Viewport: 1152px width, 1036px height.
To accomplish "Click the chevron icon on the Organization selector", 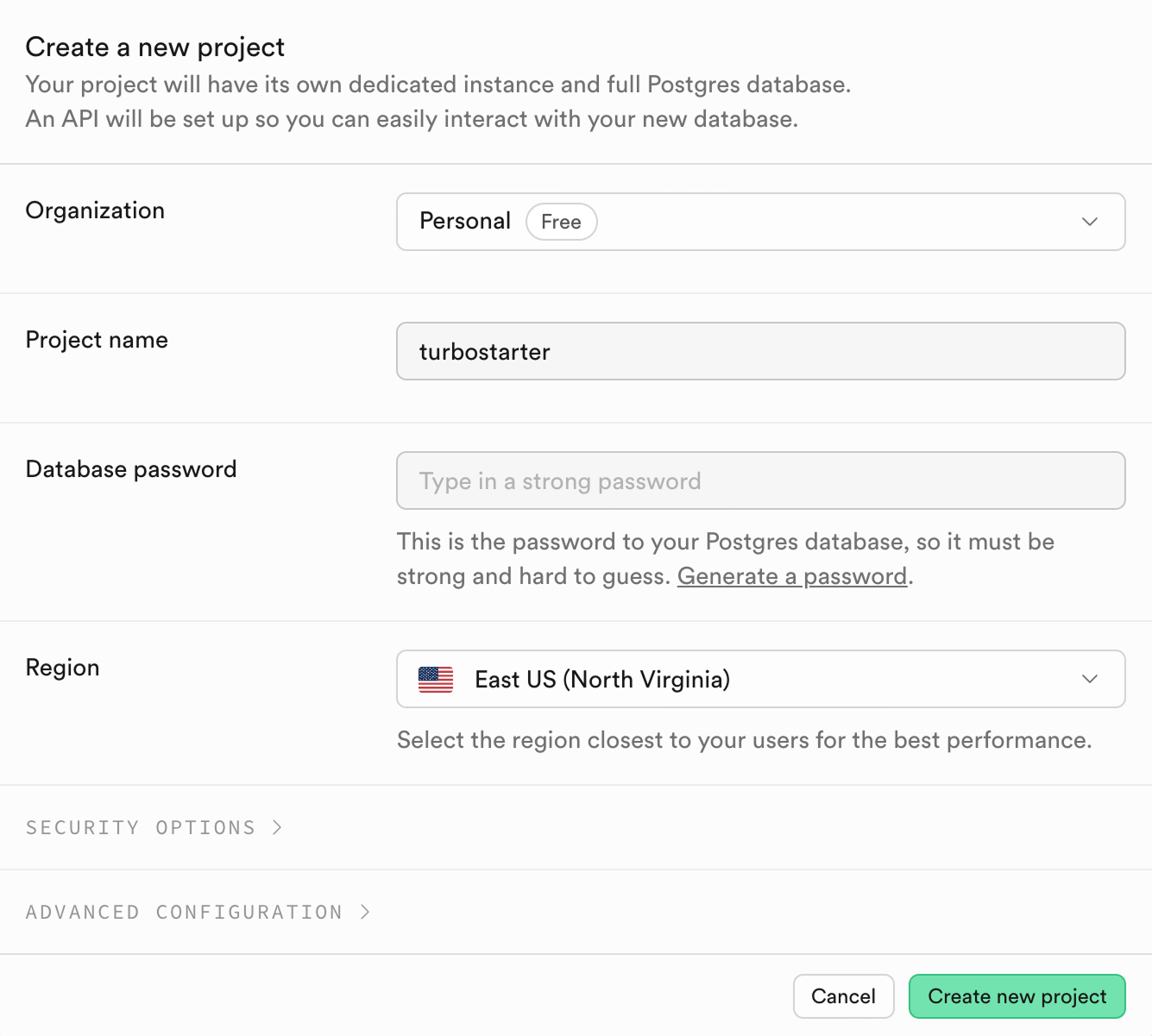I will (1090, 222).
